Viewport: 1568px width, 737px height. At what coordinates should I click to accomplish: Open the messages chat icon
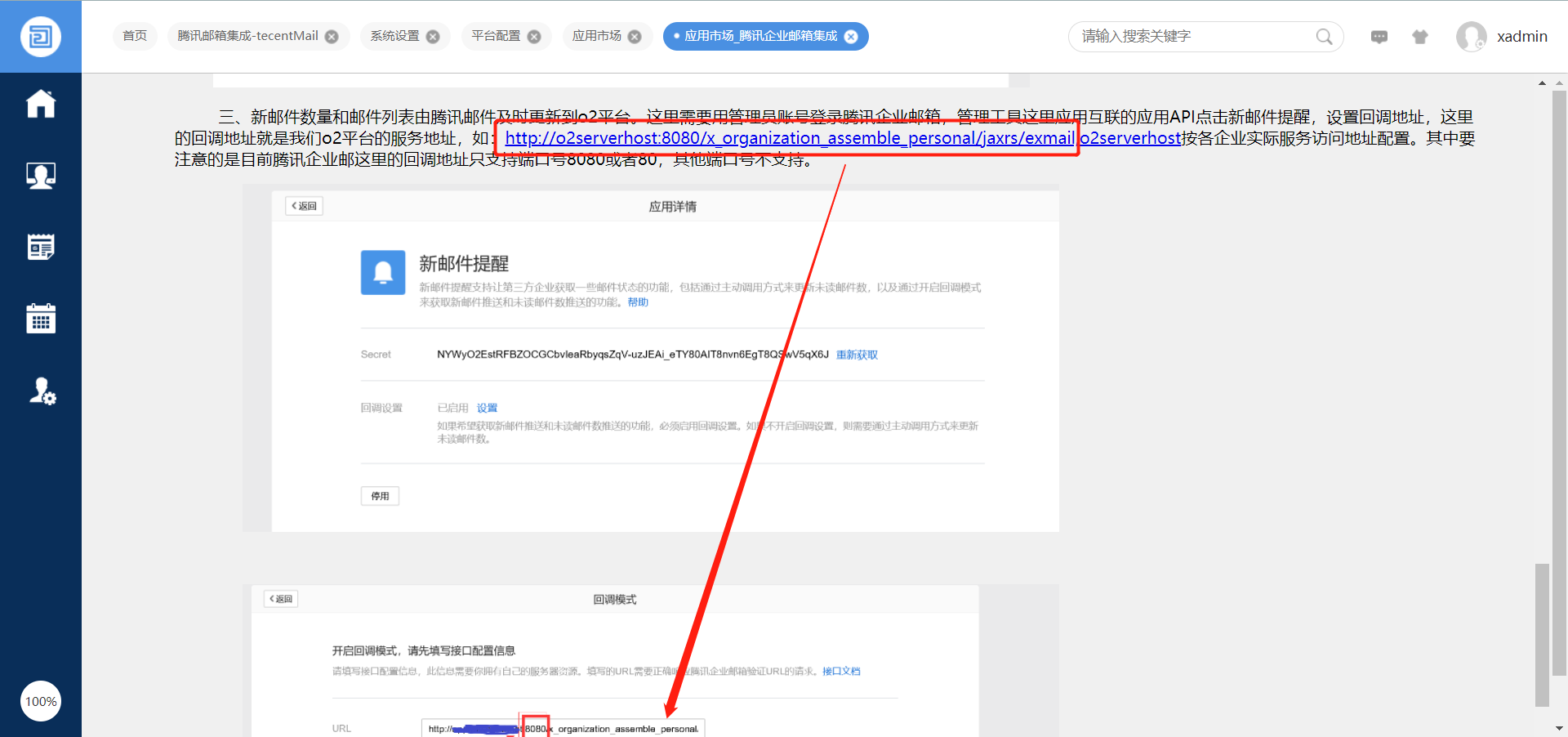tap(1379, 37)
